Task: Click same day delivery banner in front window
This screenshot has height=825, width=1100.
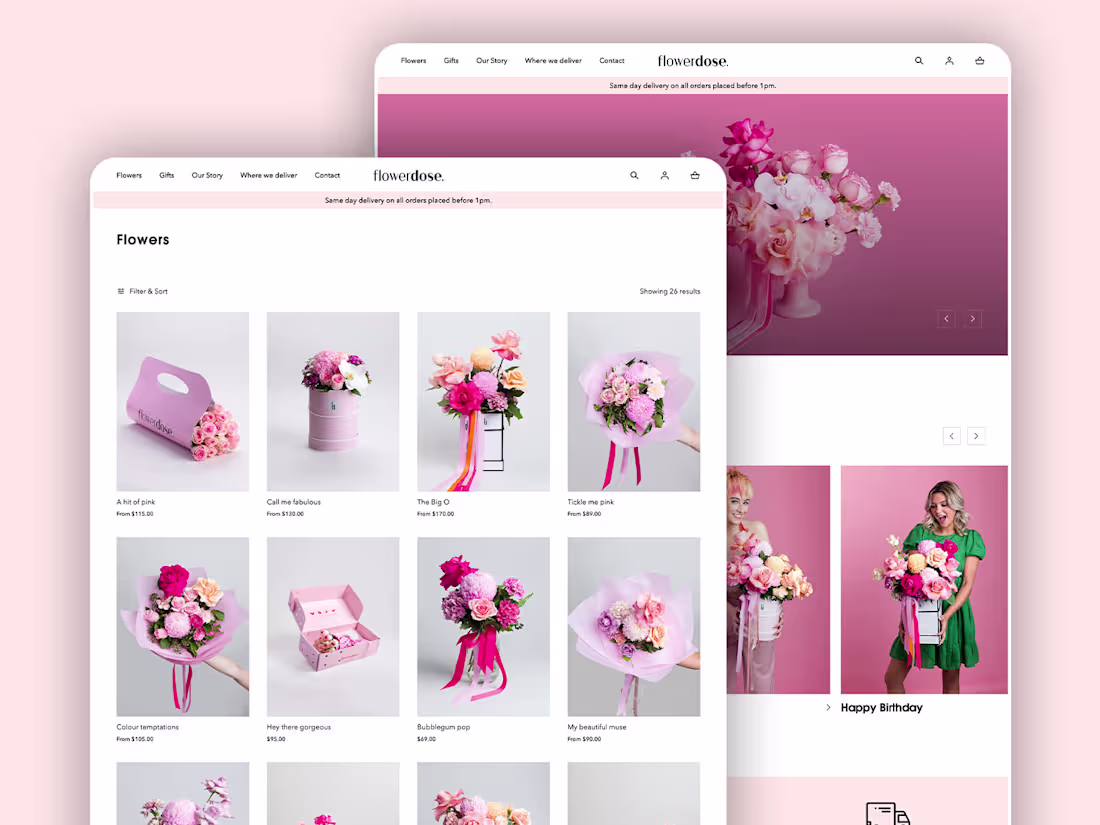Action: click(408, 200)
